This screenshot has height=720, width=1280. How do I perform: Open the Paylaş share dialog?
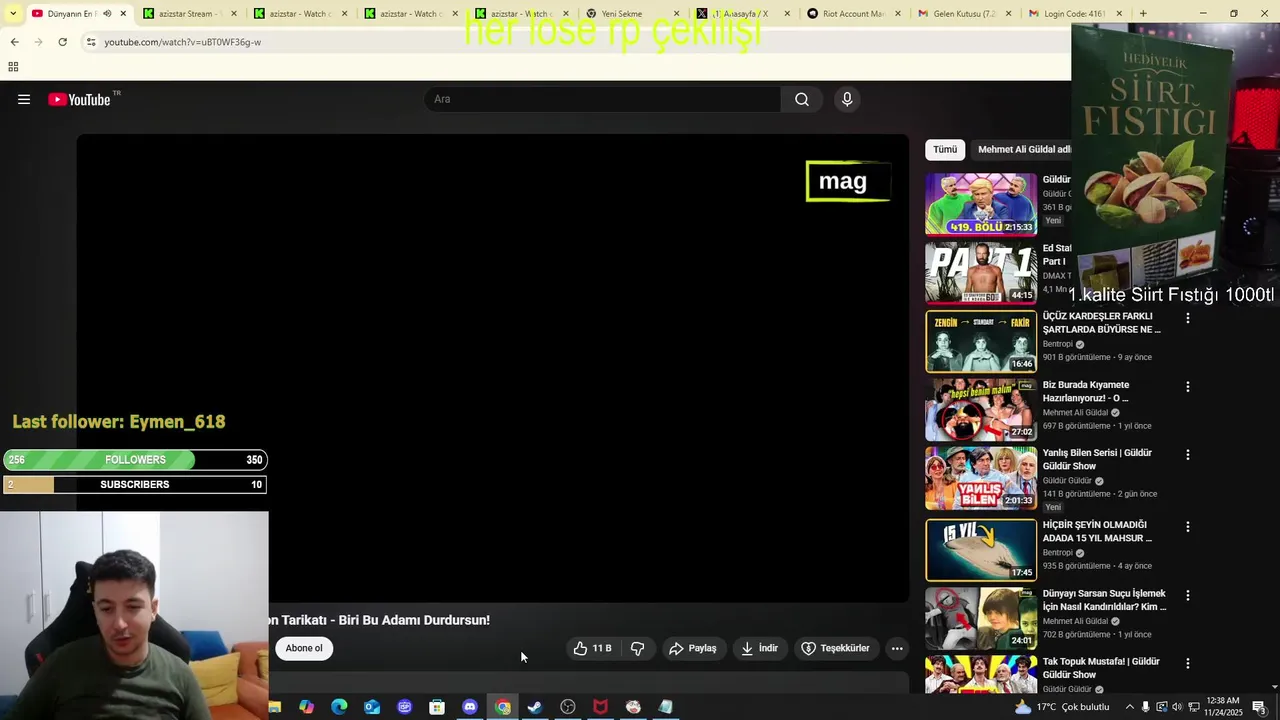pyautogui.click(x=693, y=648)
